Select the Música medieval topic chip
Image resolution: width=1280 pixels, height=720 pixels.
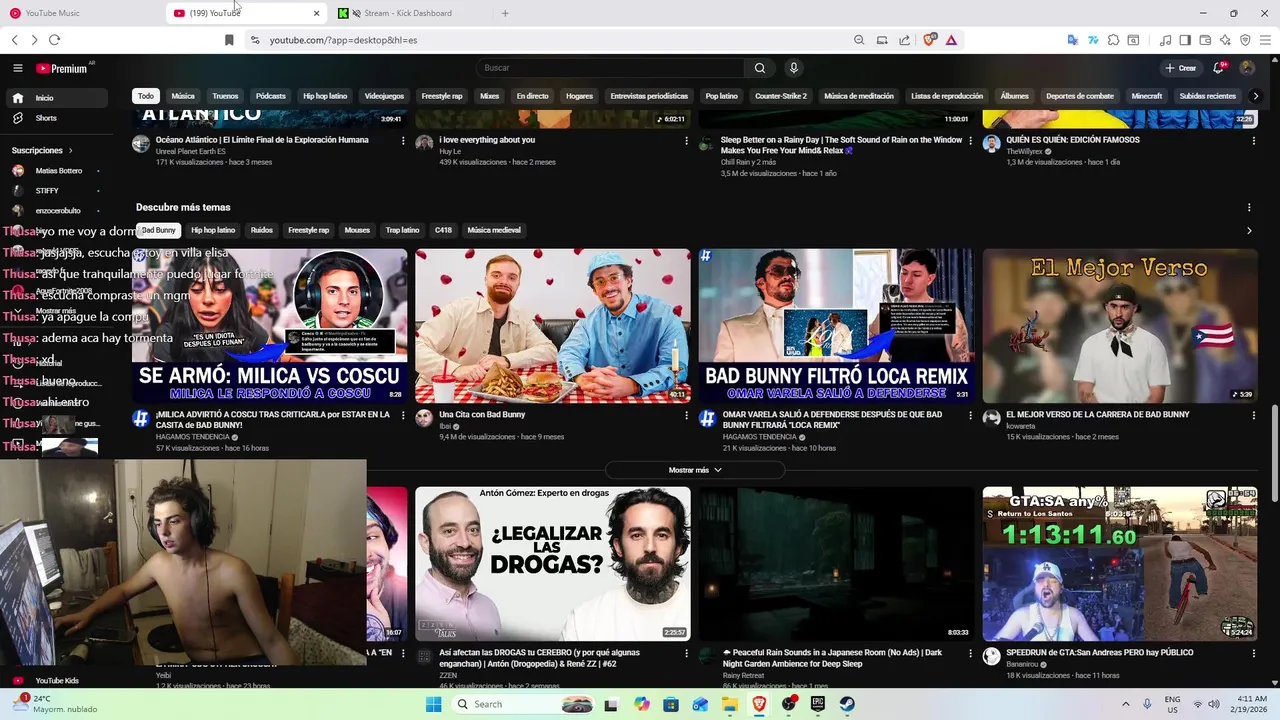point(494,230)
